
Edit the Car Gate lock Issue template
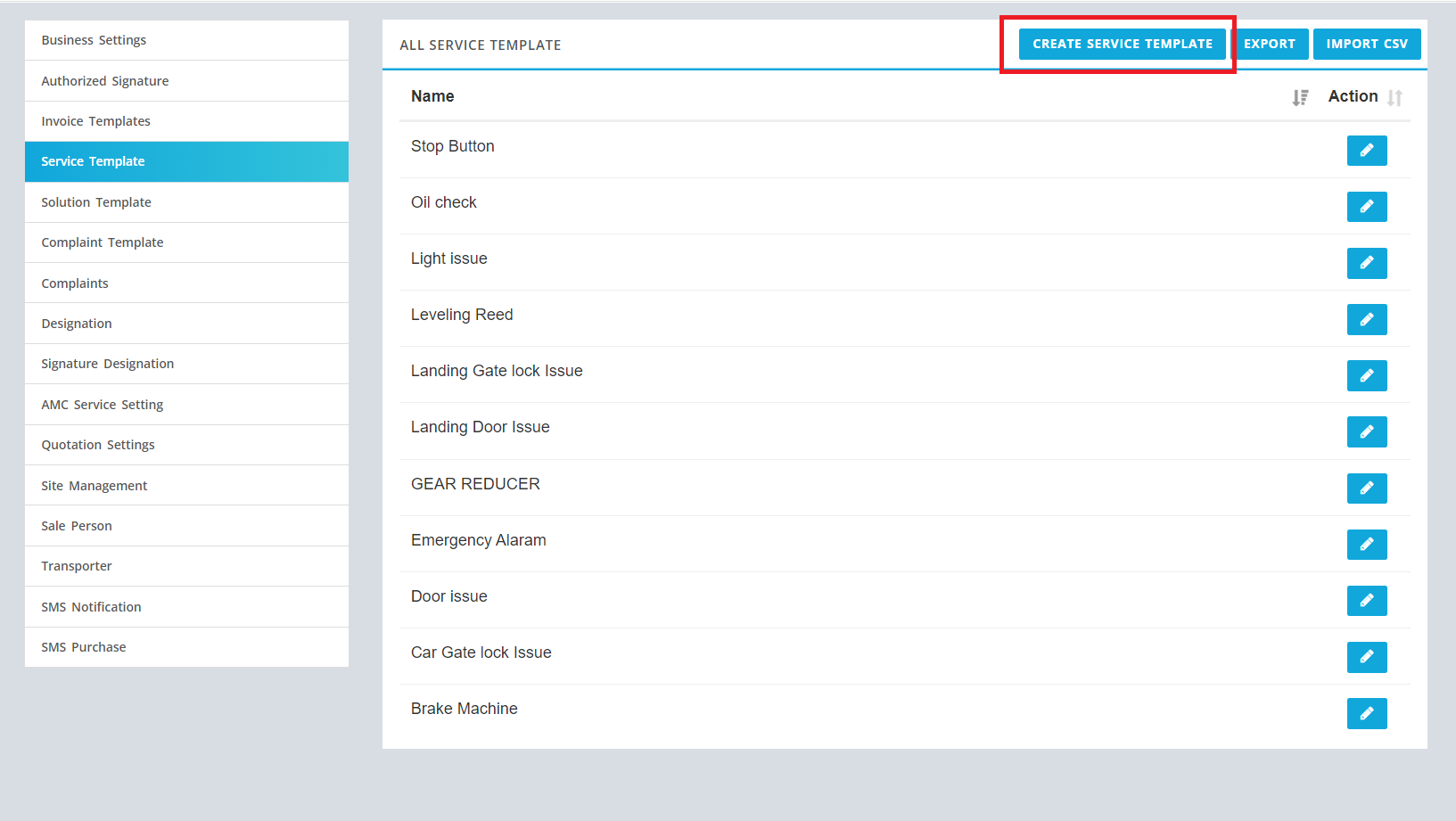(x=1367, y=657)
